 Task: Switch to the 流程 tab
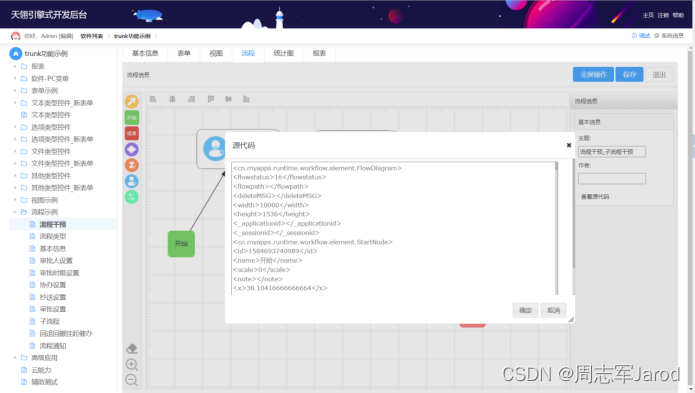click(248, 53)
